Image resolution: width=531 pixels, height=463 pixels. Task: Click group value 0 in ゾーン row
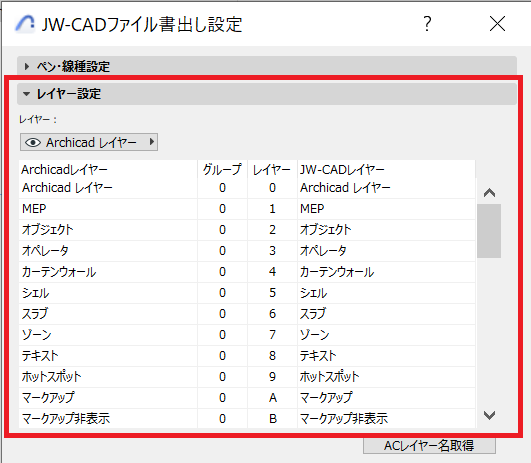(x=222, y=335)
